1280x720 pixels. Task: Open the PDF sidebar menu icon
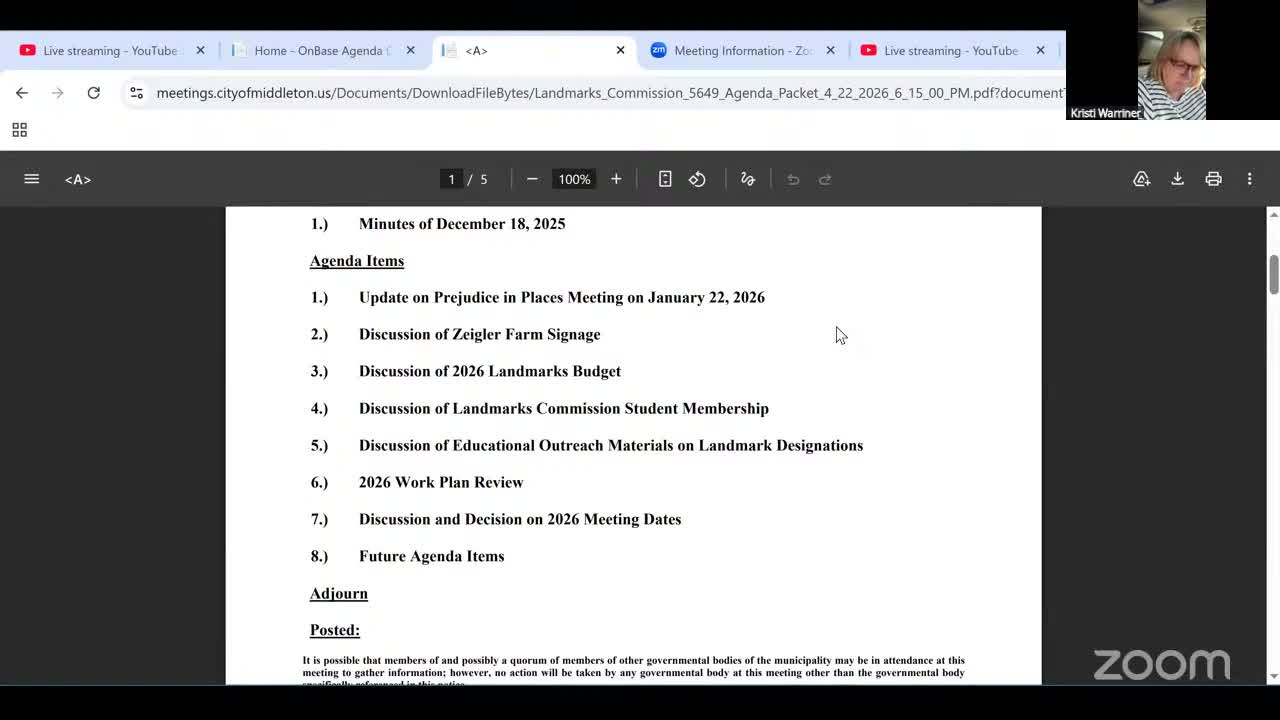32,179
